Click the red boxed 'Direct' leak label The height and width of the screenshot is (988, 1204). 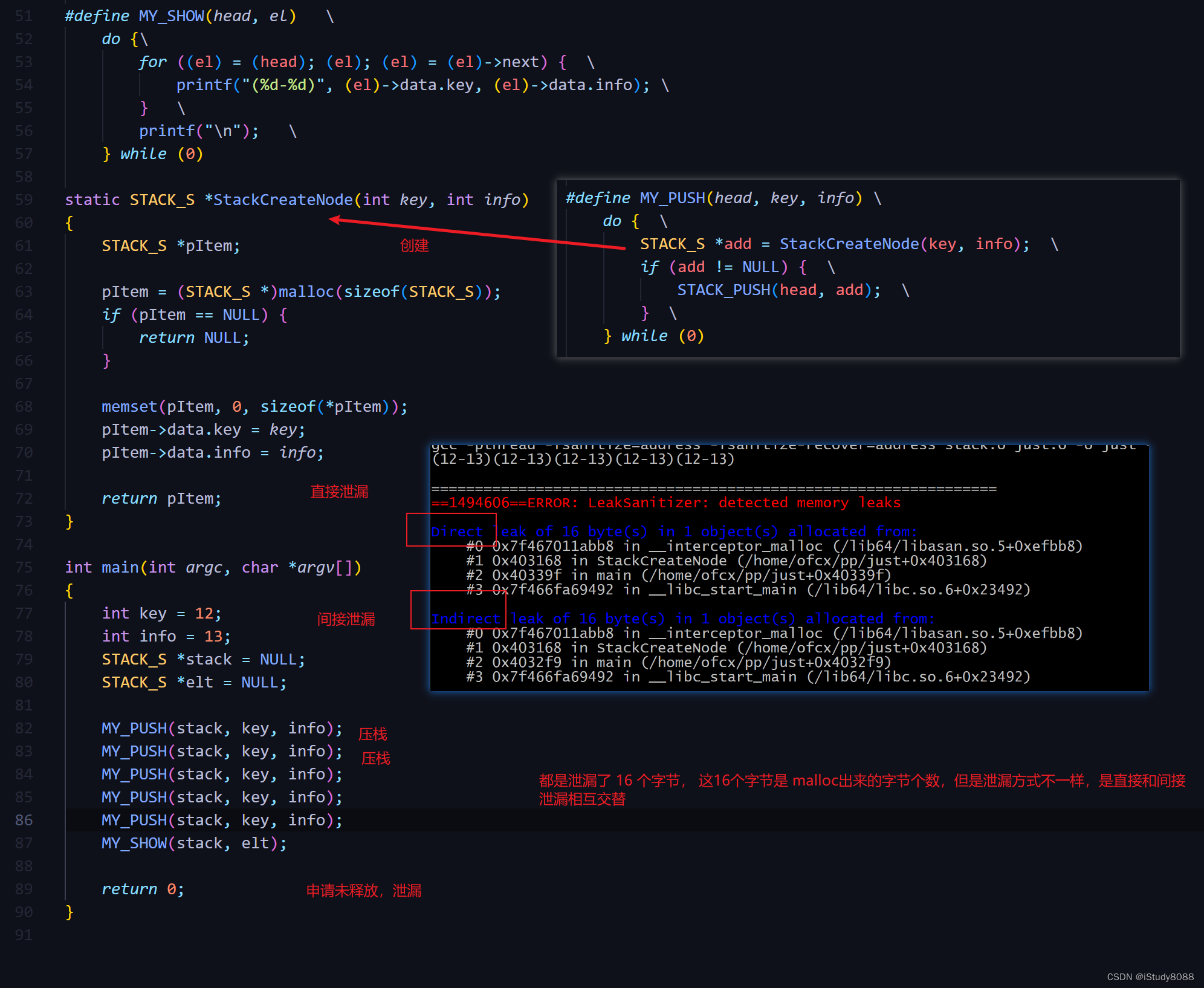(456, 531)
